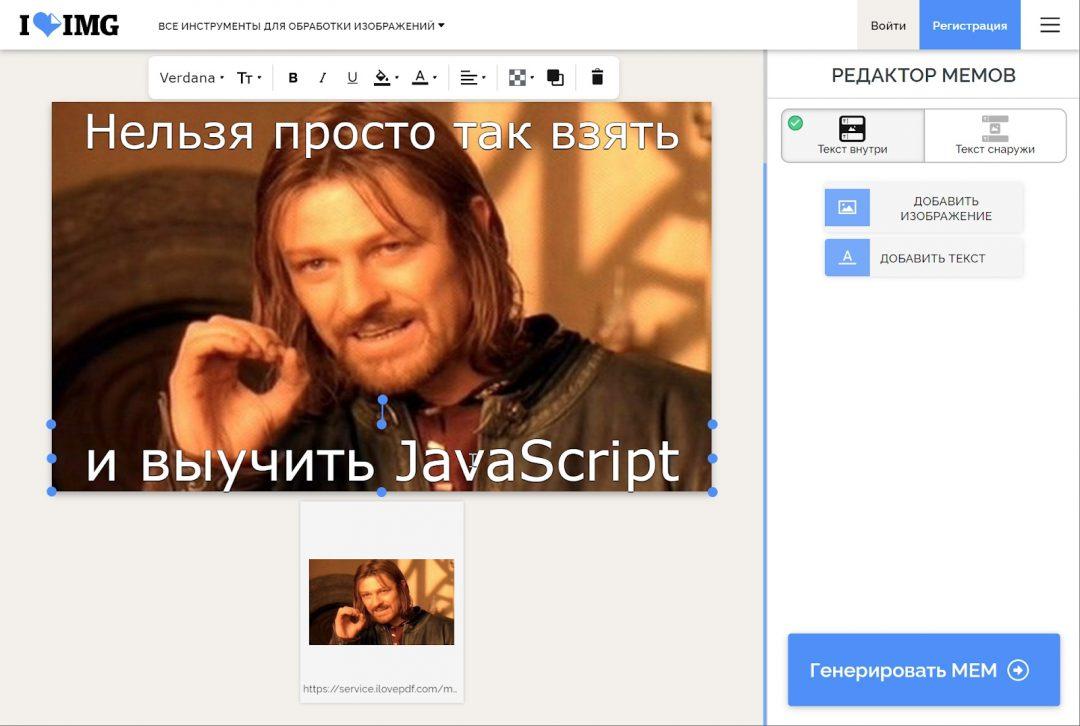
Task: Open the hamburger menu at top right
Action: coord(1049,25)
